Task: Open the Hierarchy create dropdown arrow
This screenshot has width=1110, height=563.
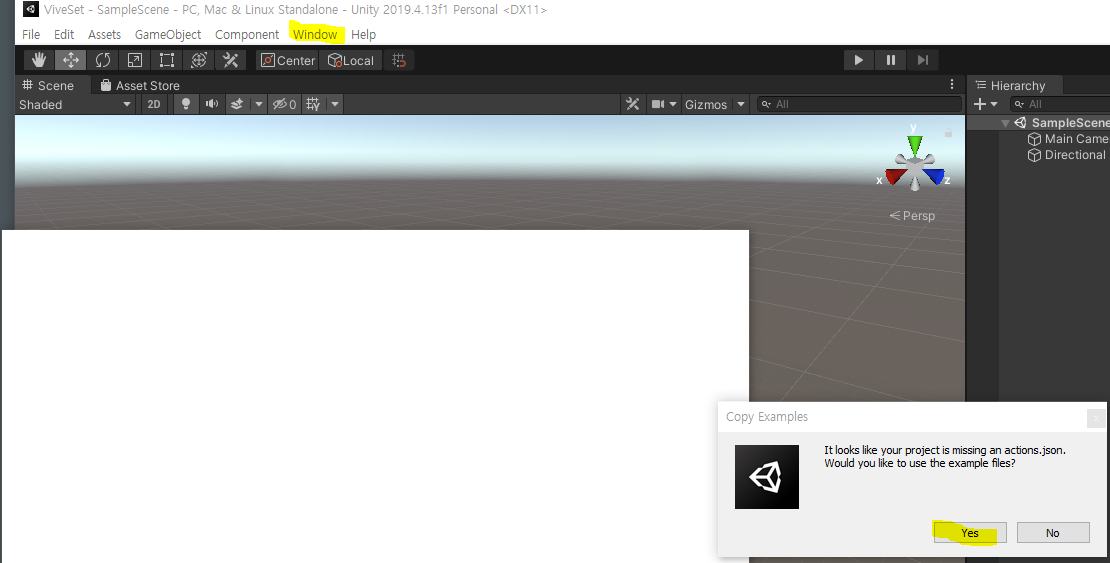Action: tap(994, 104)
